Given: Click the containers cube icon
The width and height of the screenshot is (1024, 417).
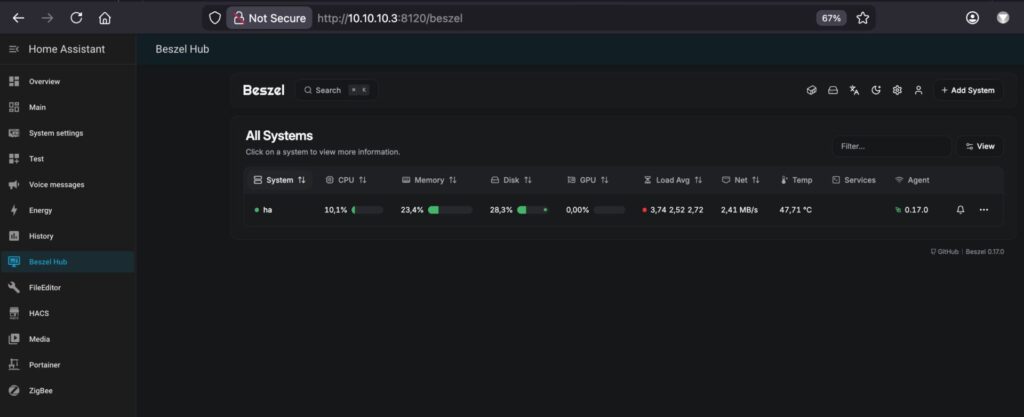Looking at the screenshot, I should [811, 90].
